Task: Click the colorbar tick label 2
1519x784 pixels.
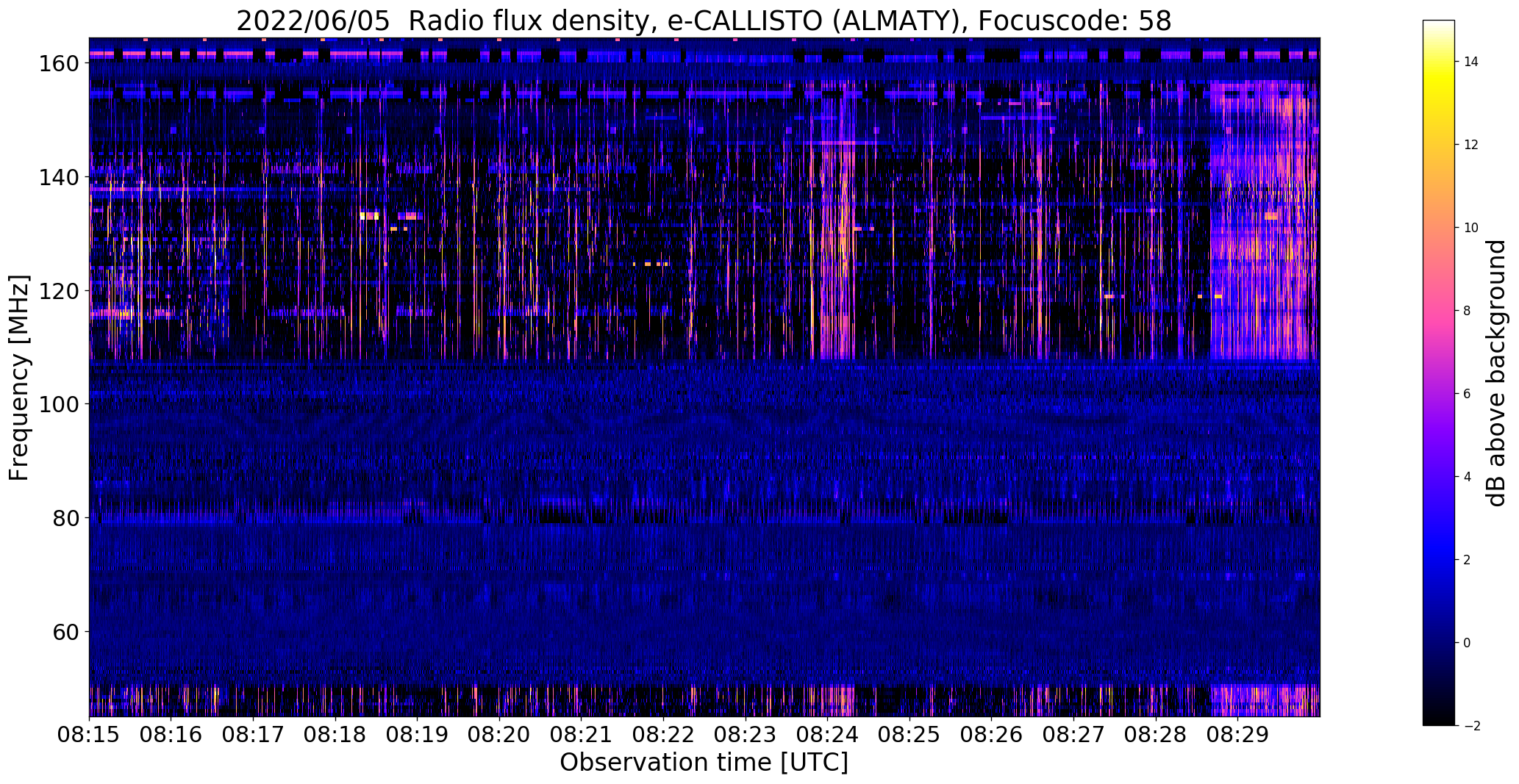Action: tap(1467, 560)
